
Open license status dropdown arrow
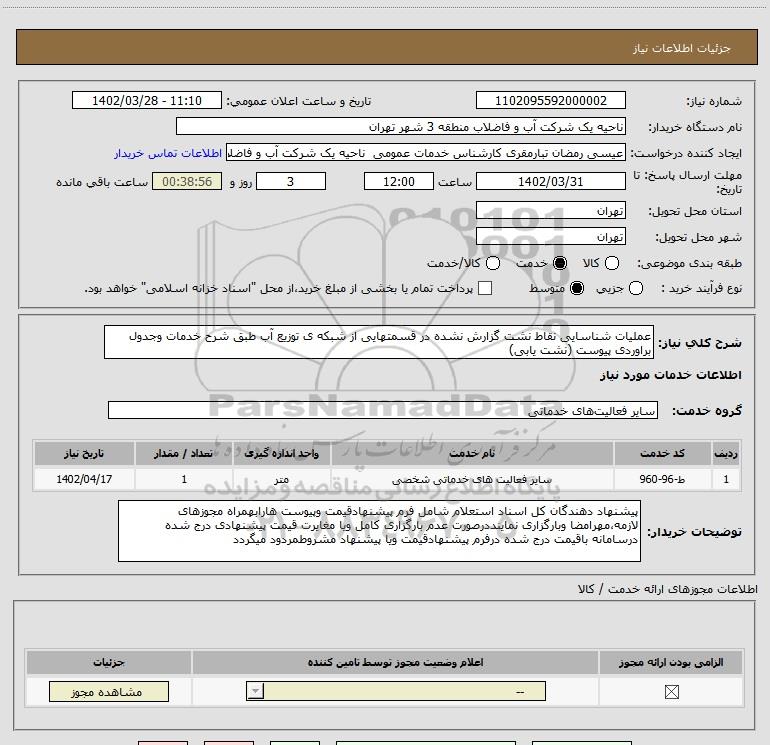(x=255, y=691)
